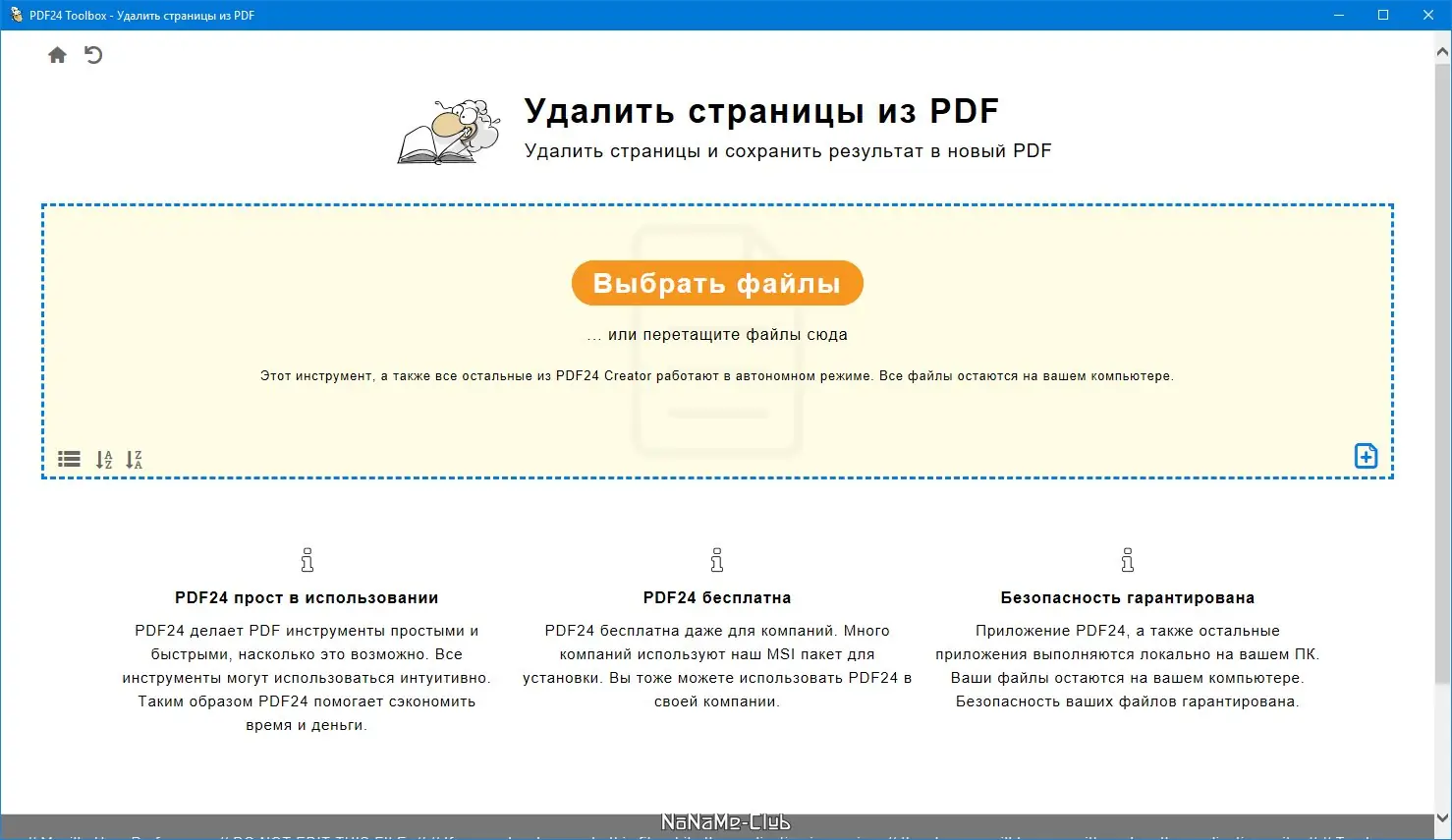Click the scrollbar down arrow

click(x=1443, y=818)
